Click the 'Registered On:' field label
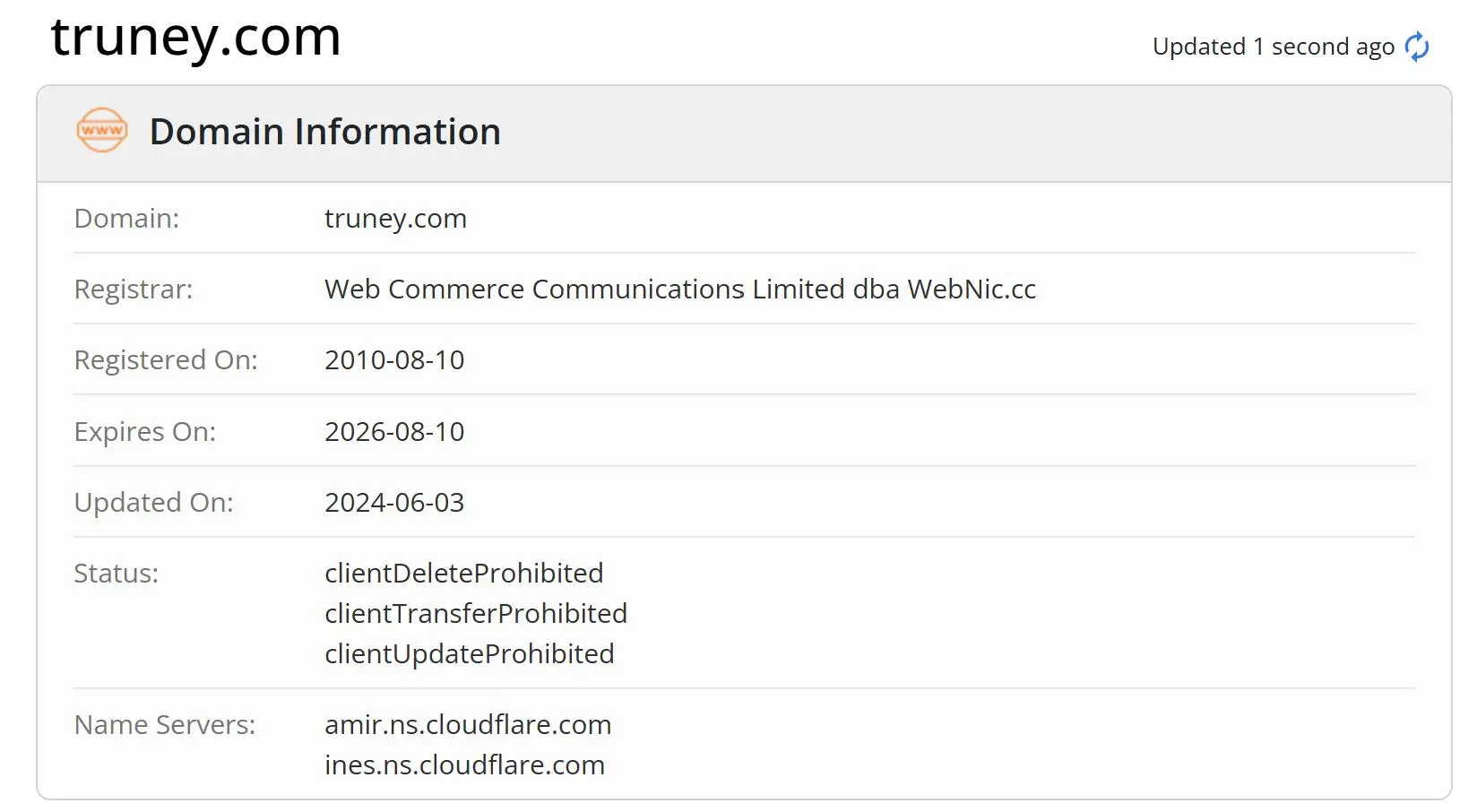This screenshot has height=812, width=1477. tap(166, 360)
